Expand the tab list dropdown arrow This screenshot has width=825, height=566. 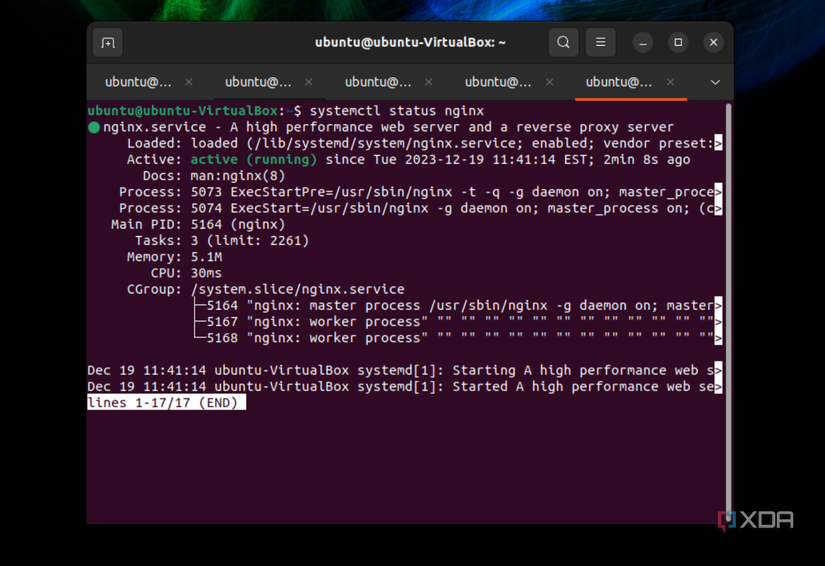(715, 83)
